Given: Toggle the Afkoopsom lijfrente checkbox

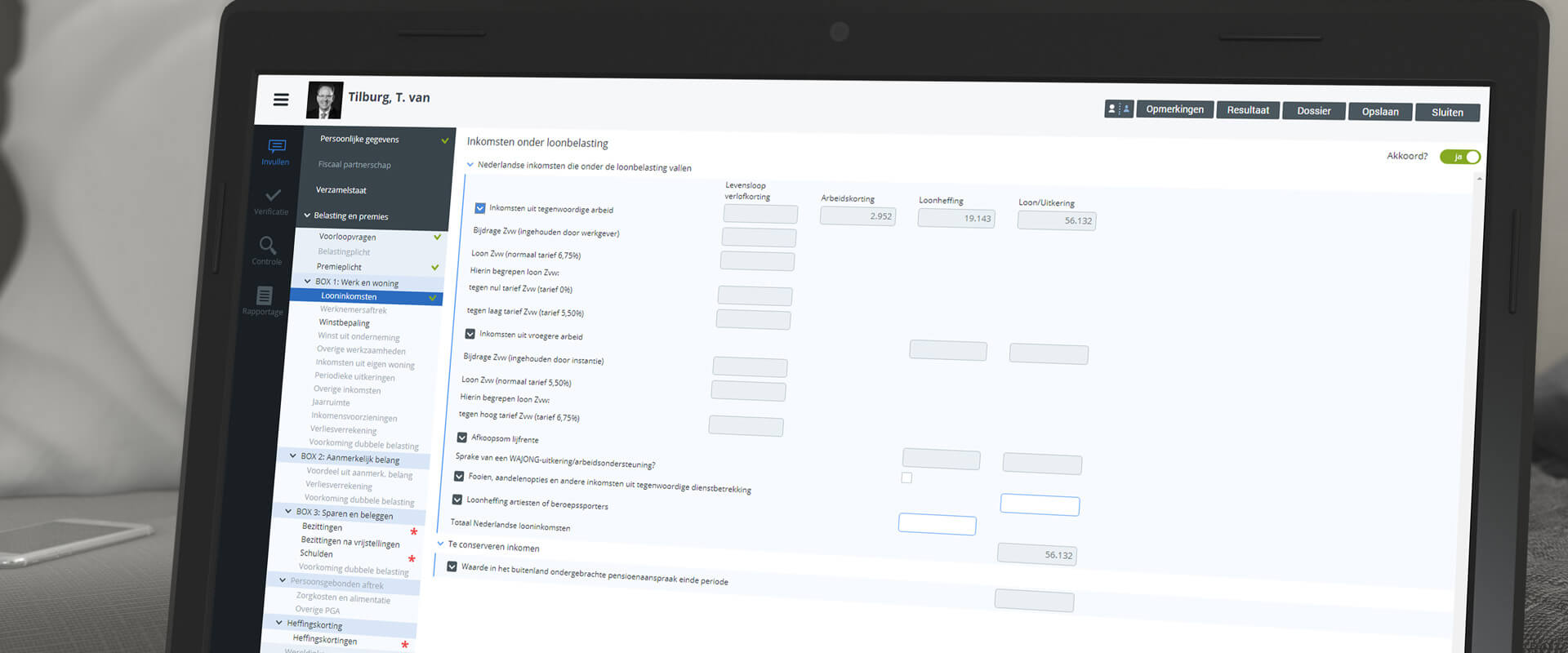Looking at the screenshot, I should [462, 438].
